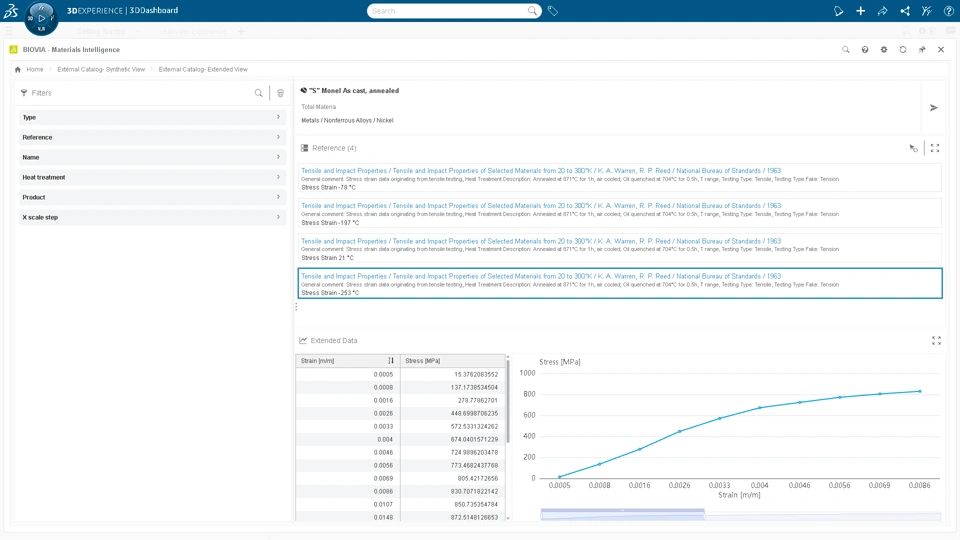Select reference Stress Strain -197 °C
Screen dimensions: 960x540
pos(620,214)
